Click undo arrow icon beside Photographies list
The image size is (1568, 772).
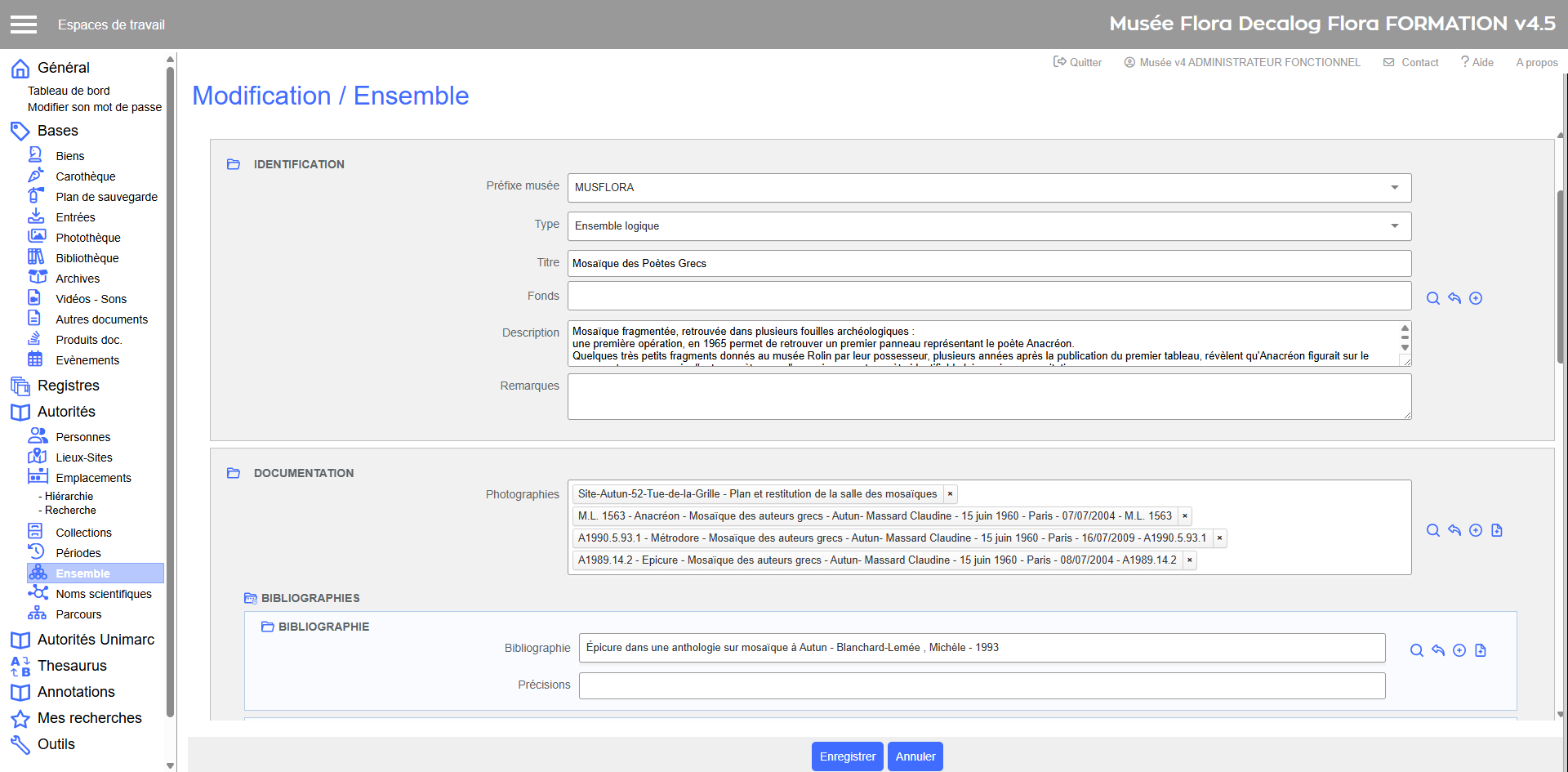point(1454,530)
